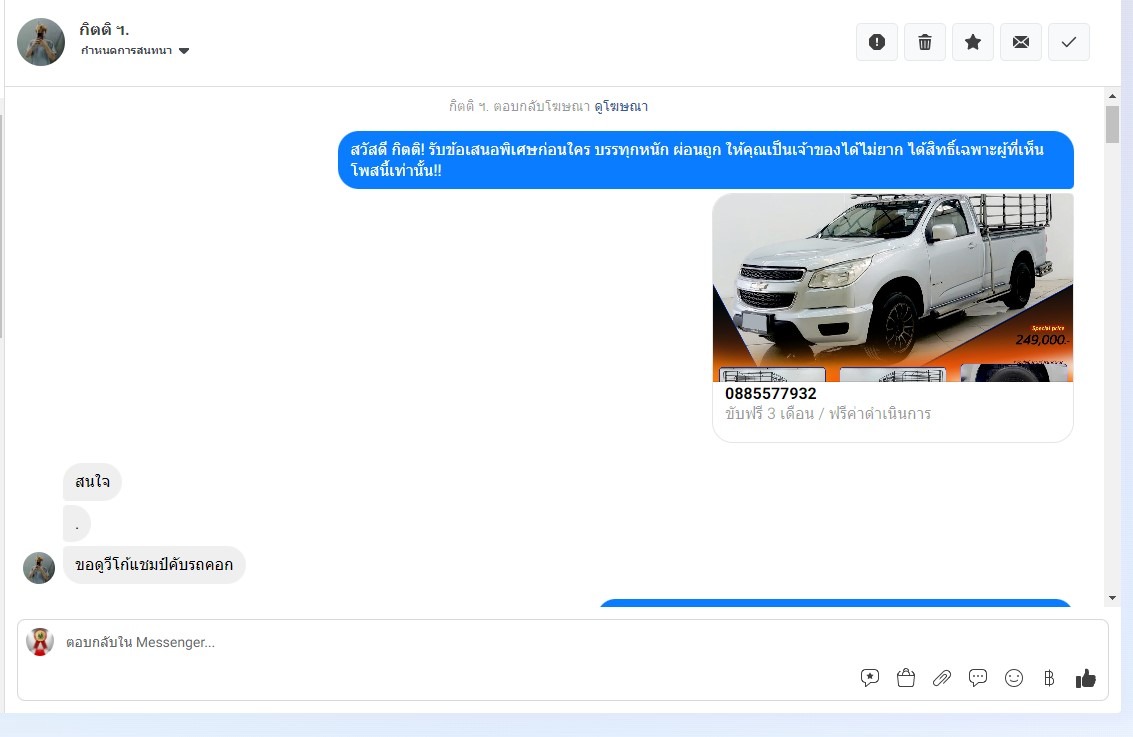1133x737 pixels.
Task: Attach a file with paperclip icon
Action: [x=942, y=678]
